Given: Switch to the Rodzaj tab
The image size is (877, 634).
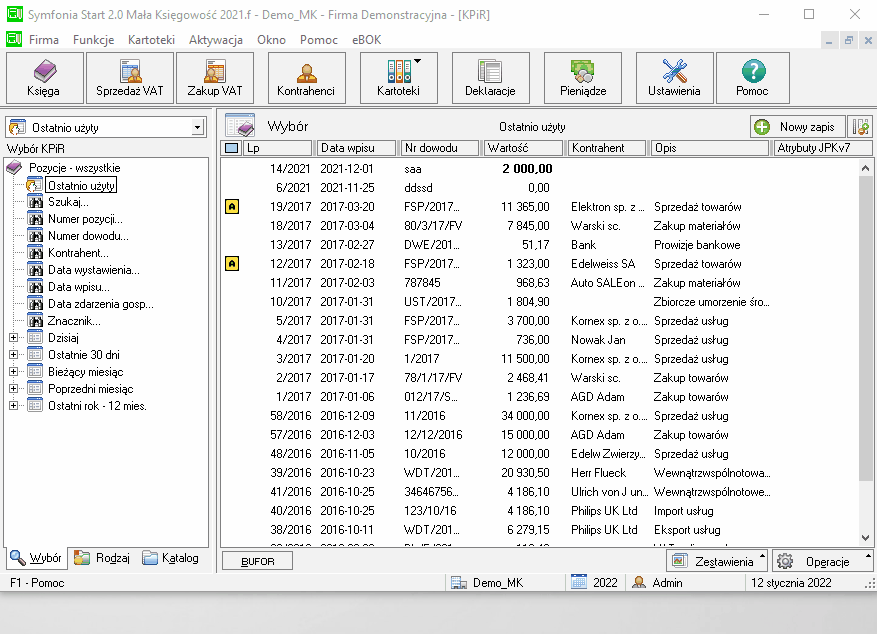Looking at the screenshot, I should pyautogui.click(x=102, y=558).
